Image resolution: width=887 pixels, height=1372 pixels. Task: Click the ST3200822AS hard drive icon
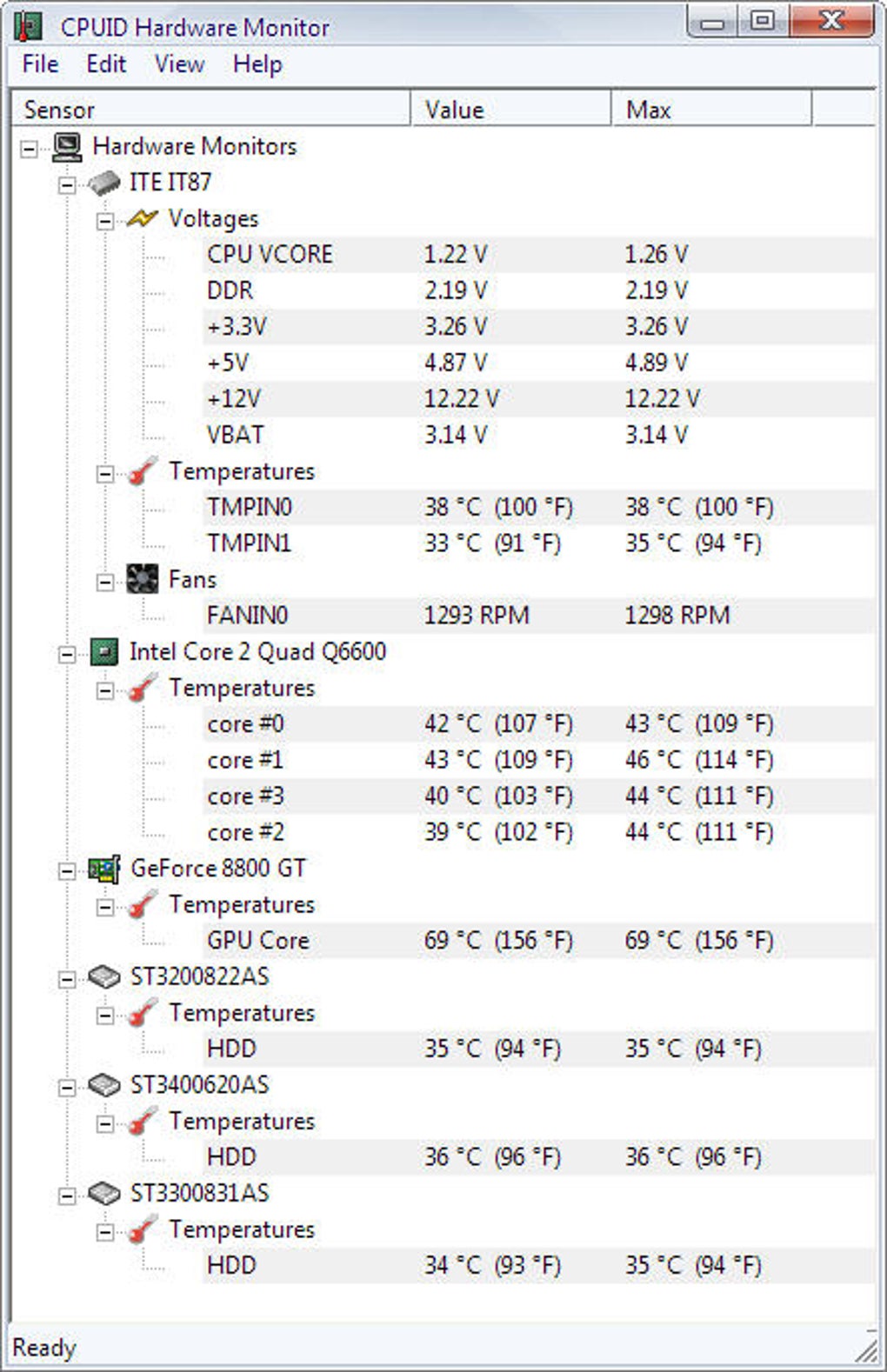(104, 977)
